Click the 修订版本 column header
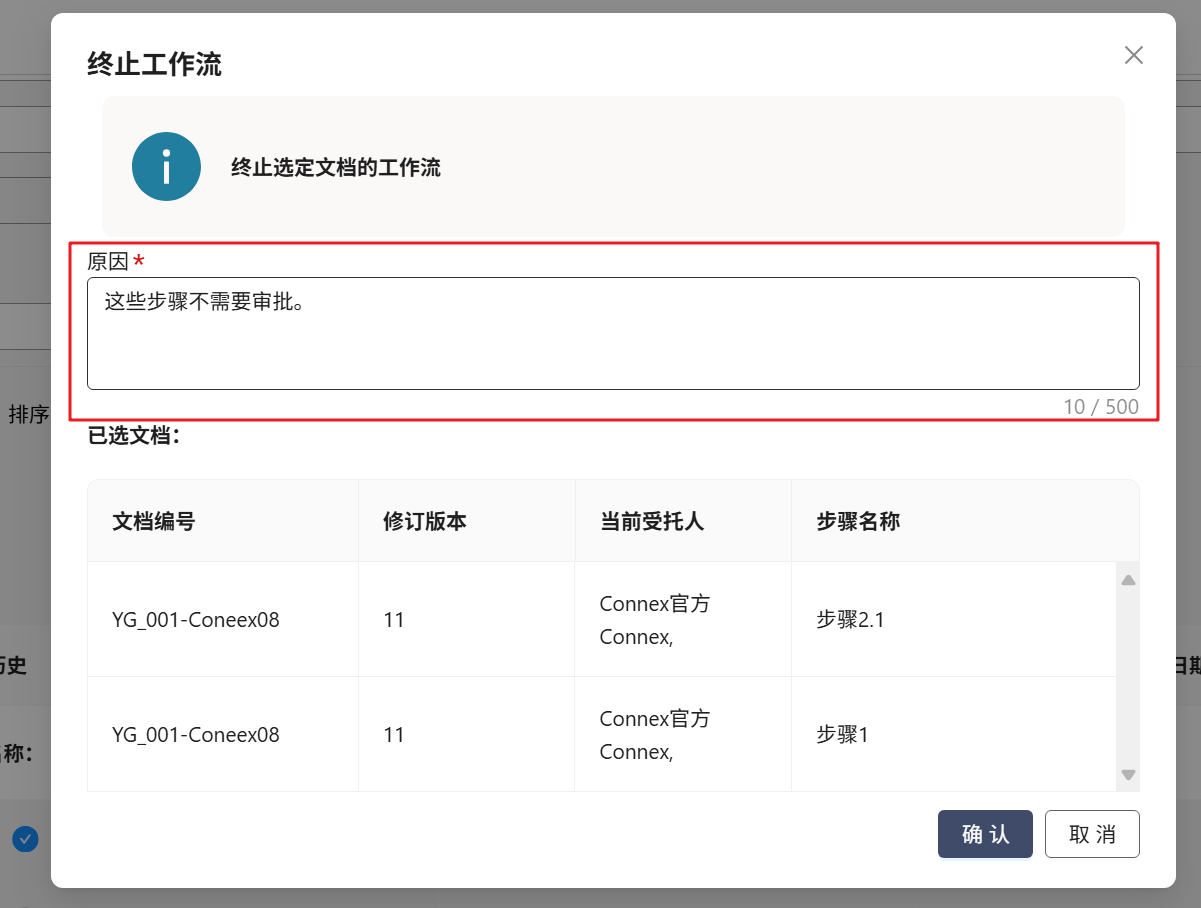This screenshot has width=1201, height=908. (x=424, y=521)
